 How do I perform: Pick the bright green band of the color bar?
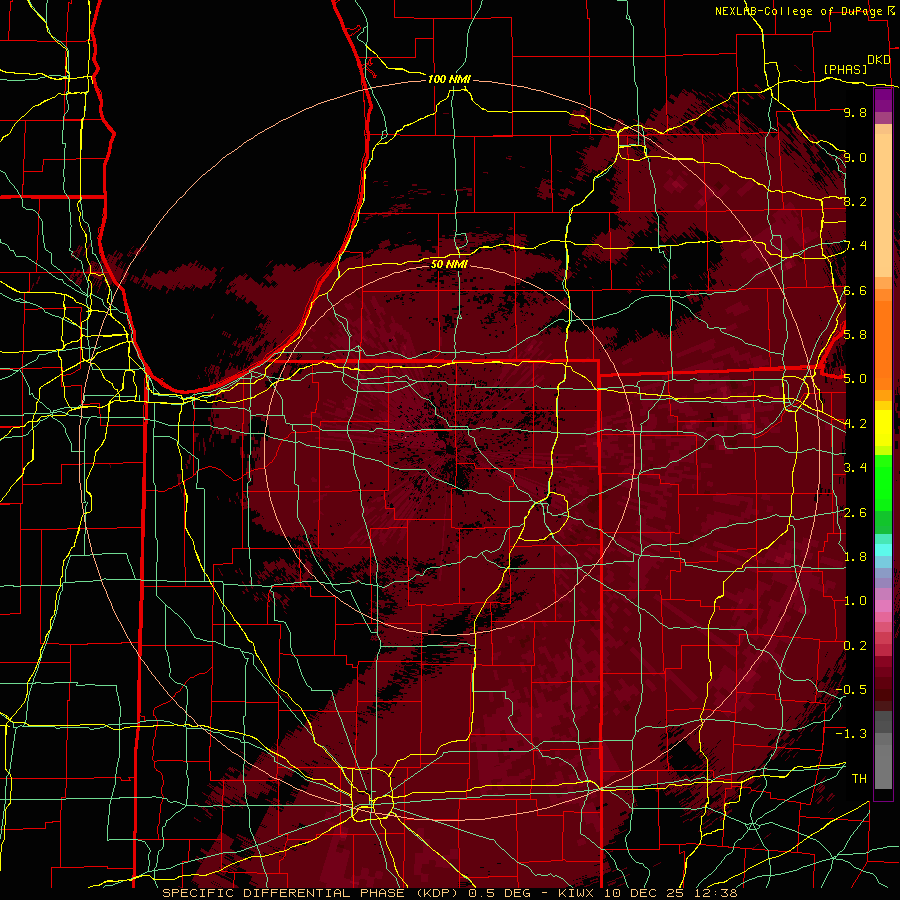pos(883,482)
